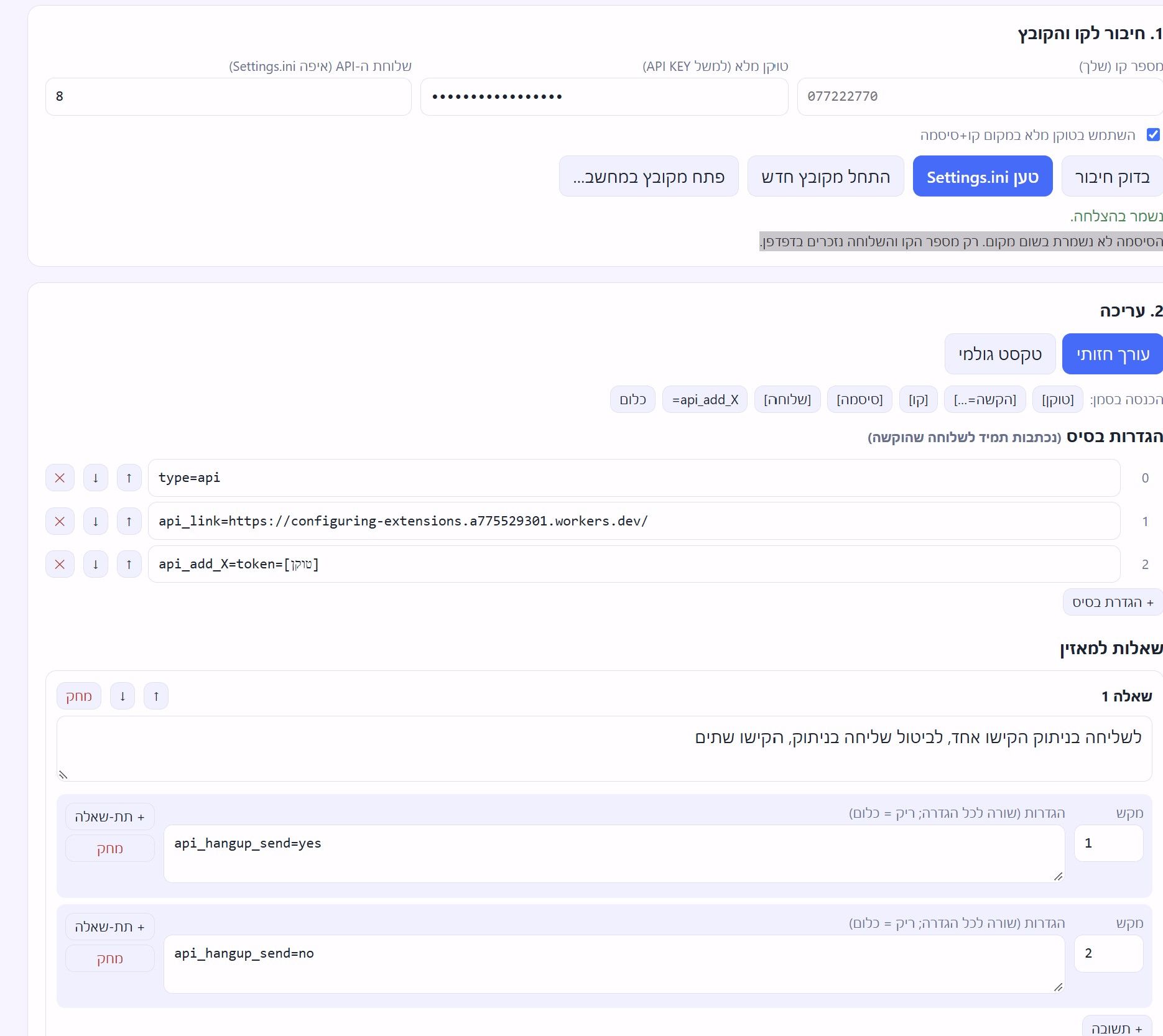Move שאלה 1 down
Screen dimensions: 1163x1036
pos(123,696)
